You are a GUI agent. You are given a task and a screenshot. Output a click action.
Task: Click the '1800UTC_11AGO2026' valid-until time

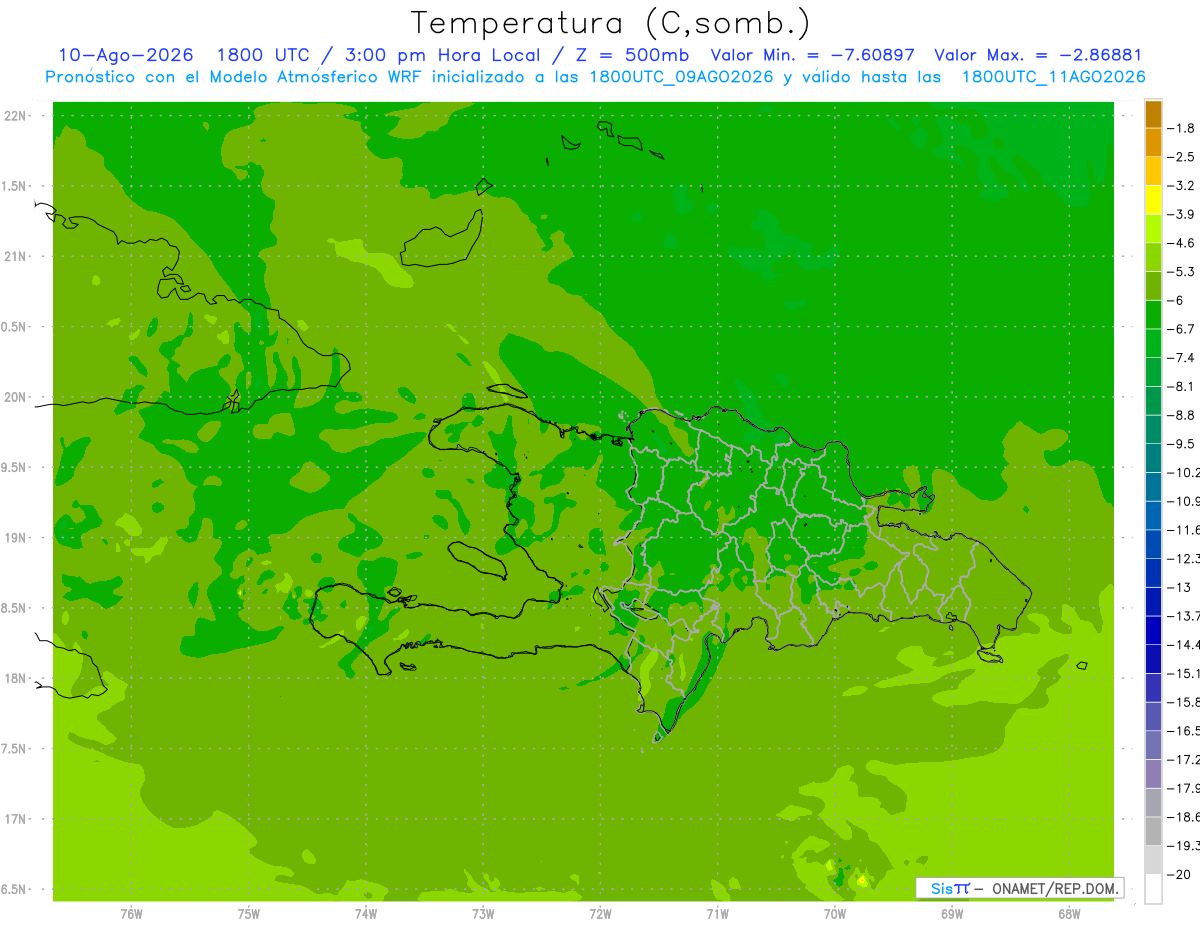[x=1053, y=77]
